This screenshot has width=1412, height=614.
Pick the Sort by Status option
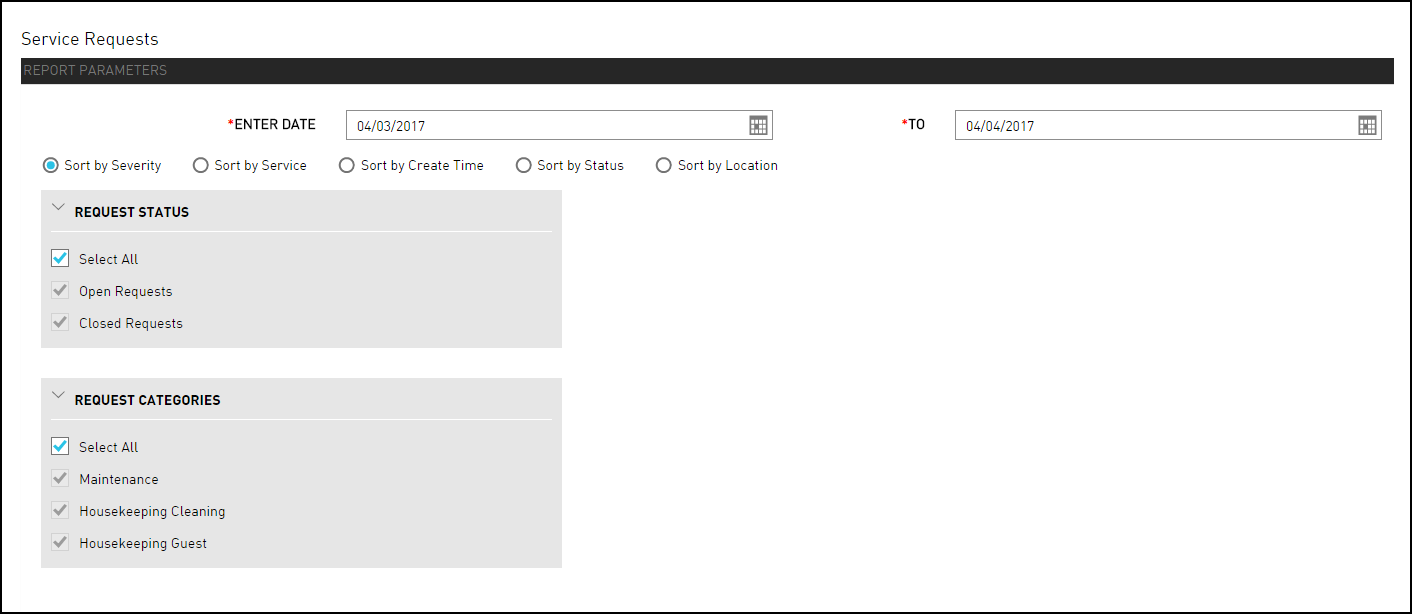pos(524,165)
